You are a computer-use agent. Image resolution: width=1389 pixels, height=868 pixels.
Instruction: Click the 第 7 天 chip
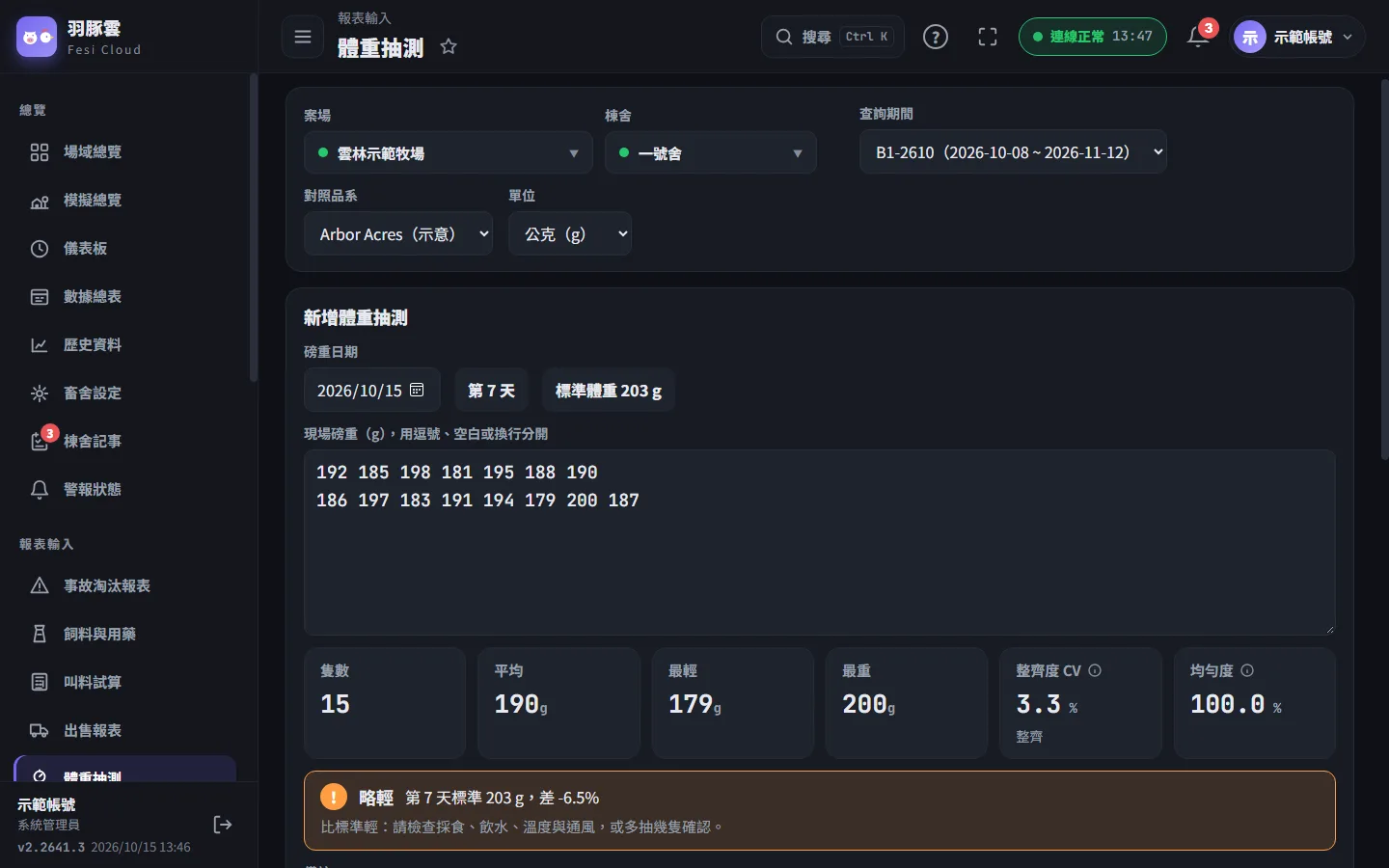coord(491,390)
